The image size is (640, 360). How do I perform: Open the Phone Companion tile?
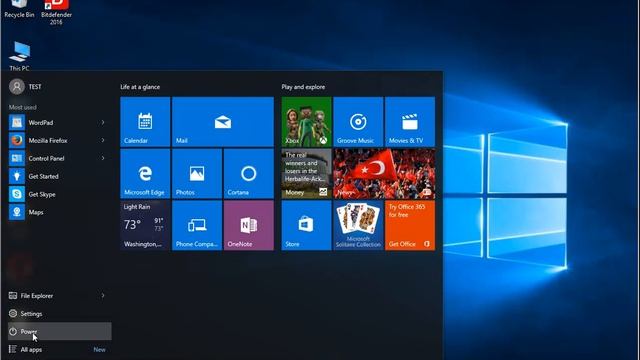coord(197,225)
